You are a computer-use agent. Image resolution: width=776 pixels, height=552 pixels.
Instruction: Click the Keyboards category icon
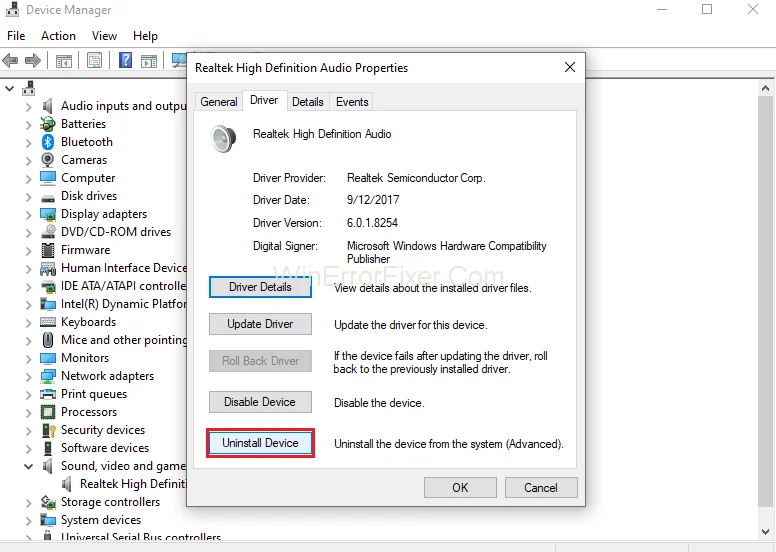pos(48,322)
